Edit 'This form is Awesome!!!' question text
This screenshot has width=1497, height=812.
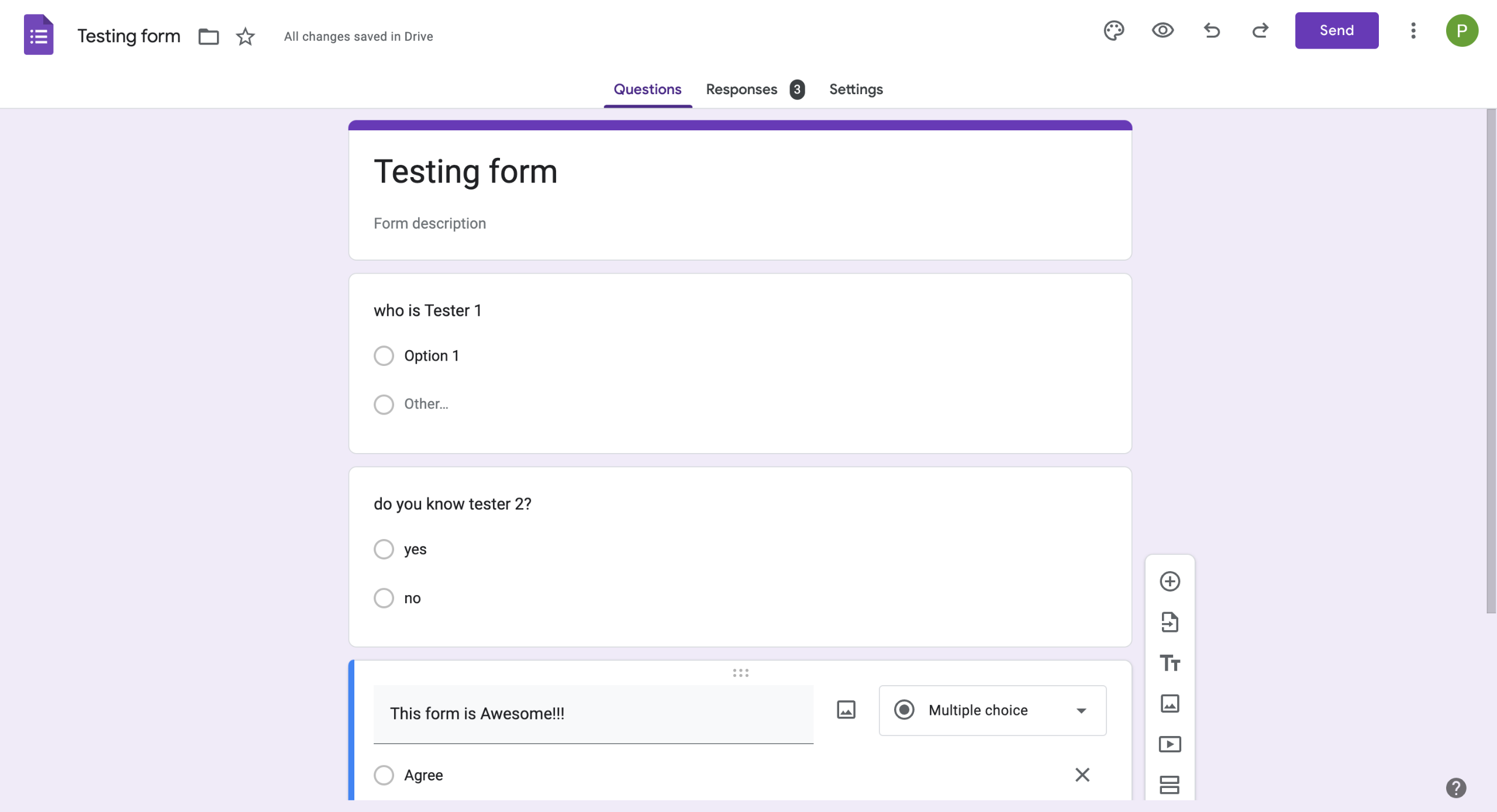pos(593,714)
